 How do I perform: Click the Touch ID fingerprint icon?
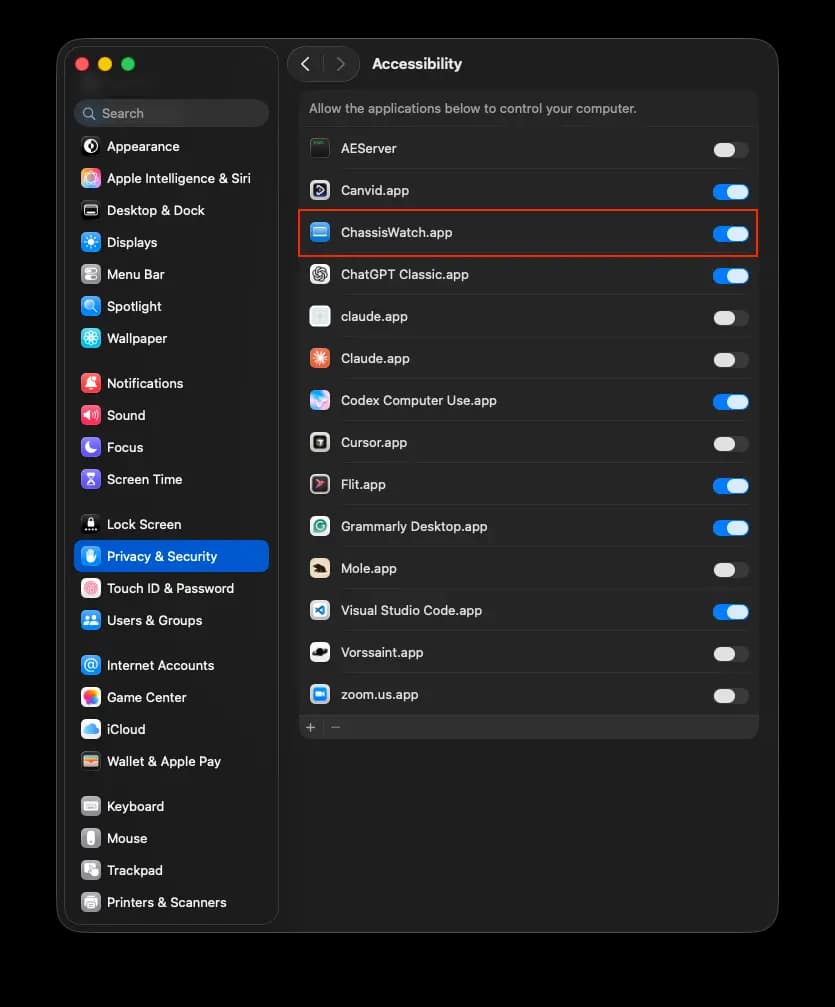point(91,588)
